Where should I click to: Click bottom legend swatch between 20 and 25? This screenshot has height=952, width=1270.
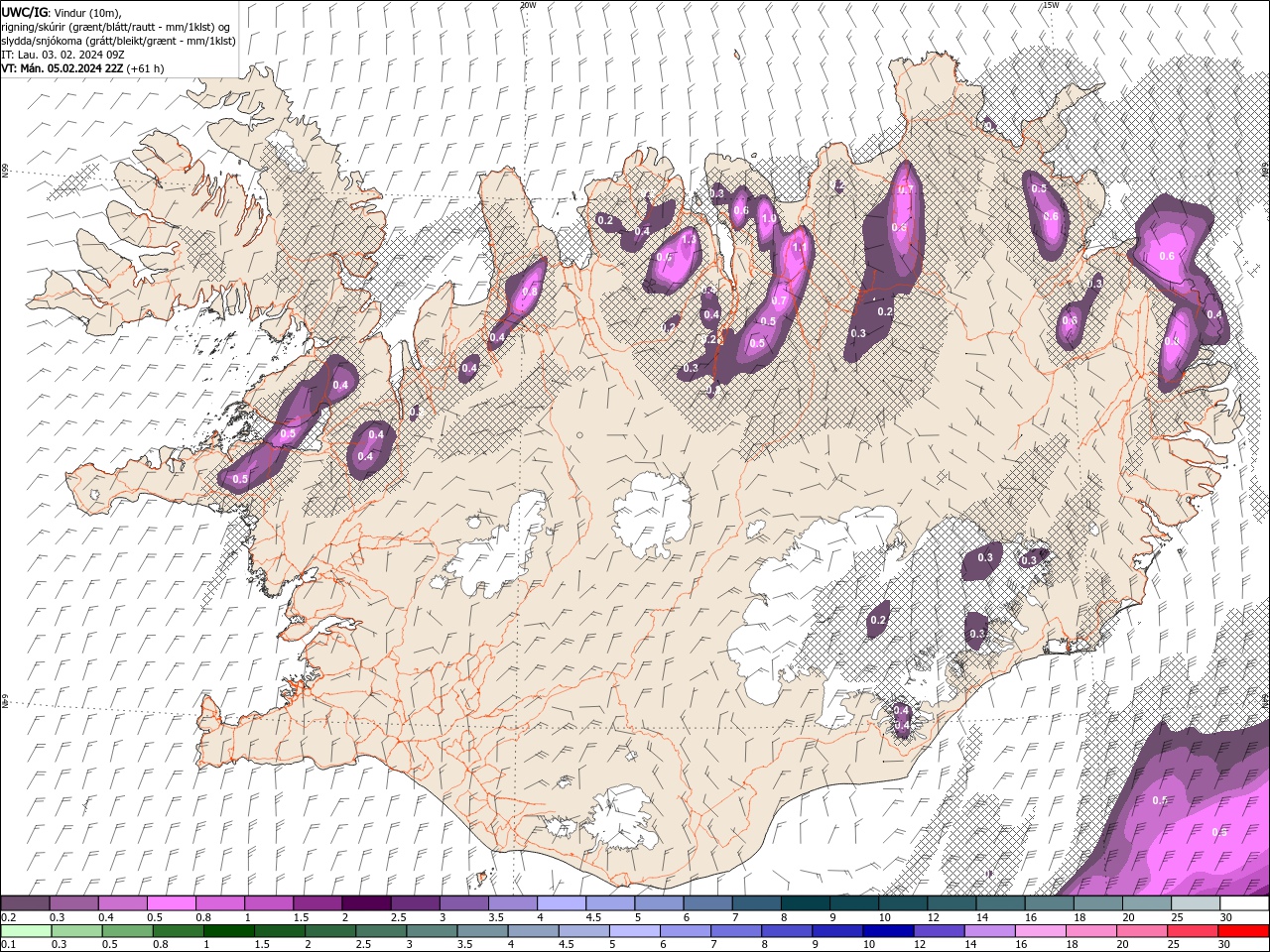1140,931
